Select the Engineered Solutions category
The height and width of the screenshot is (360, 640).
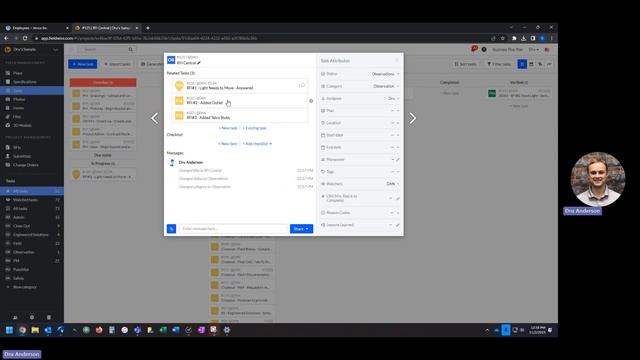point(30,235)
